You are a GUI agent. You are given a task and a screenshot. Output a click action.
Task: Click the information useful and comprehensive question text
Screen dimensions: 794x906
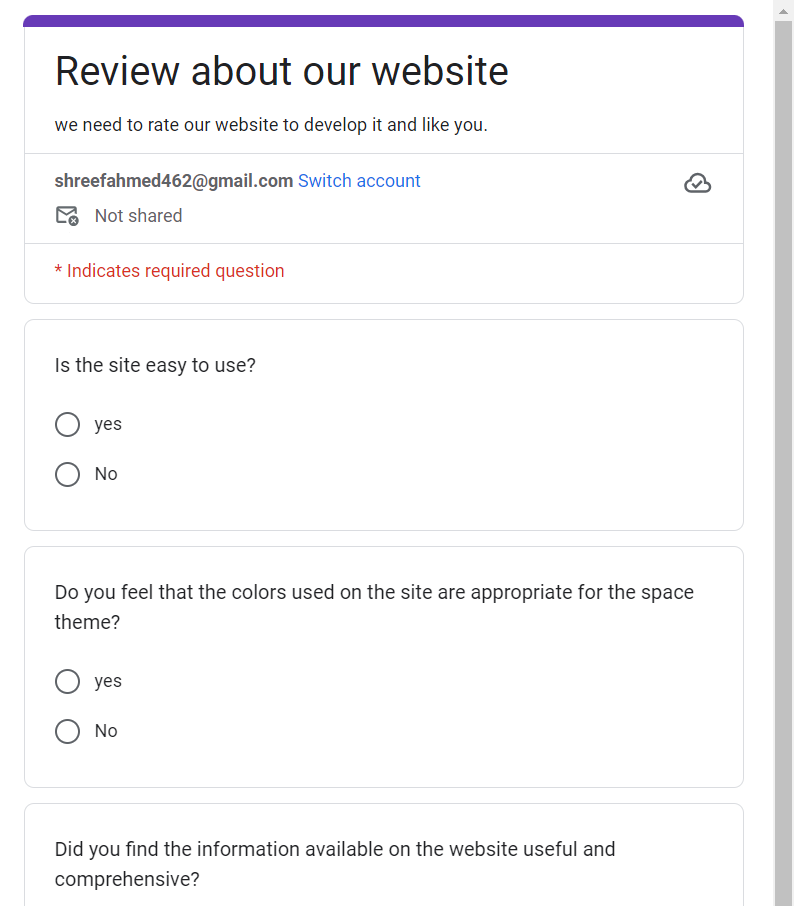[335, 864]
